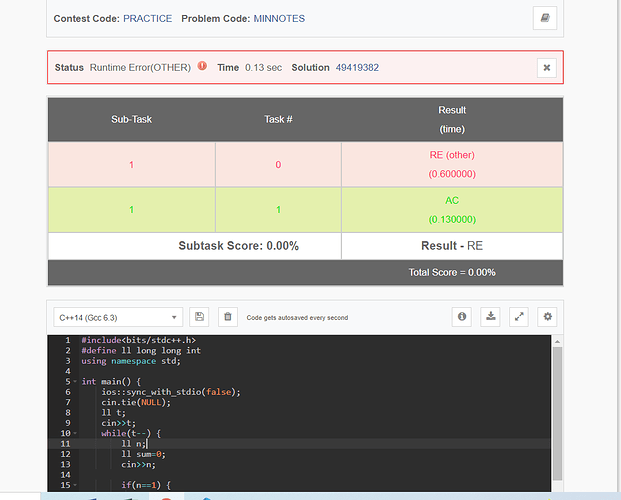Screen dimensions: 621x500
Task: Place cursor on line 13 cin>>n
Action: (139, 464)
